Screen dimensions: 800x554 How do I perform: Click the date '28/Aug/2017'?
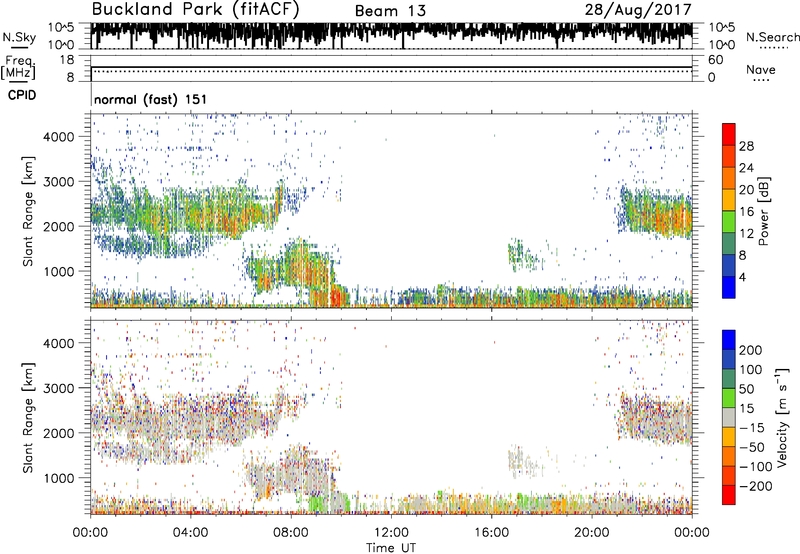pos(638,10)
